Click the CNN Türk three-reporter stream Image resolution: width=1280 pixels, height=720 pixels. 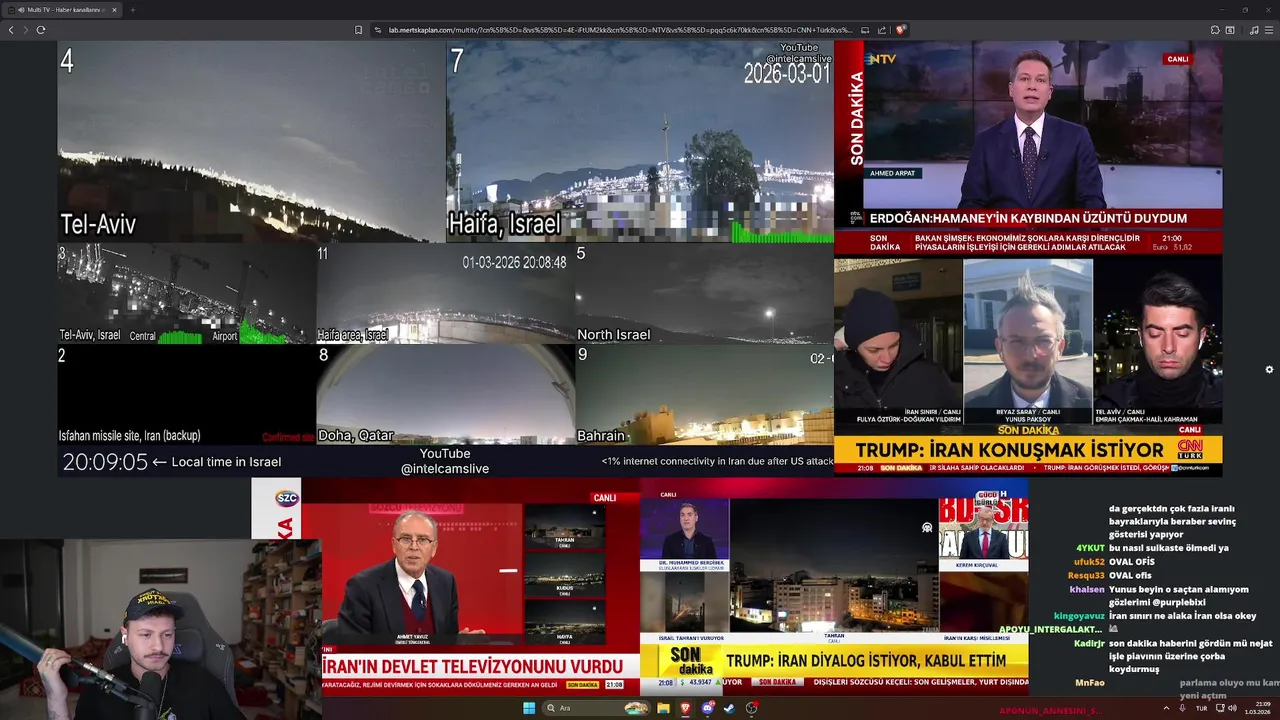pyautogui.click(x=1028, y=366)
